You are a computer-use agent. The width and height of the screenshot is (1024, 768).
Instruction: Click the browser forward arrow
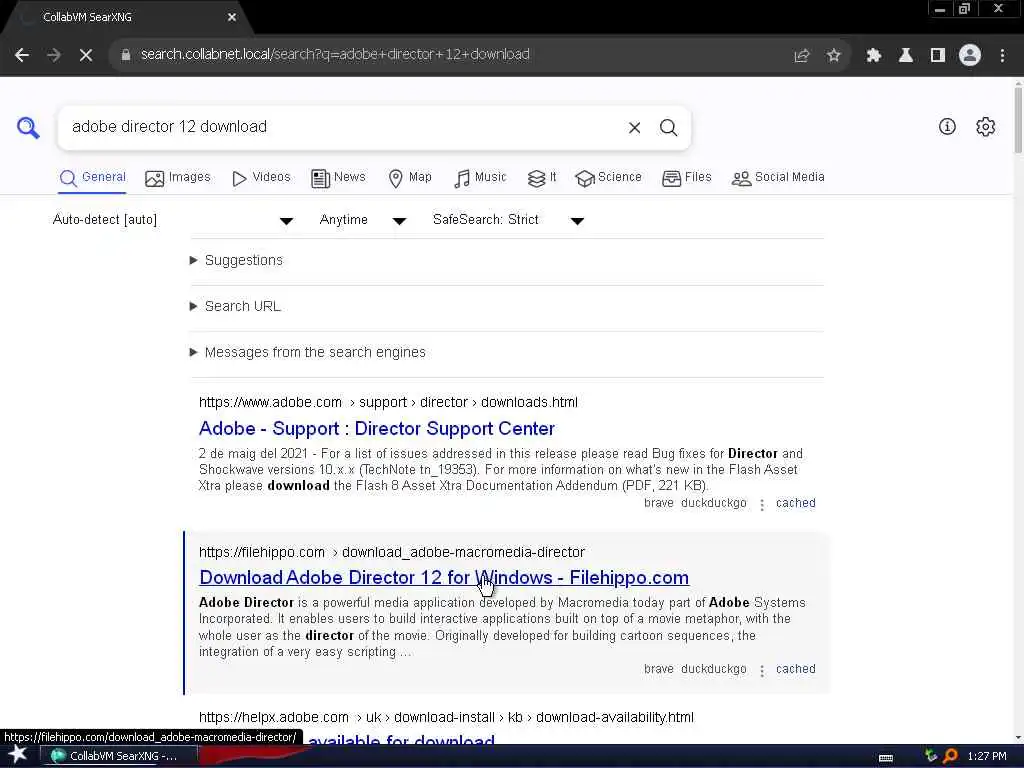tap(54, 55)
